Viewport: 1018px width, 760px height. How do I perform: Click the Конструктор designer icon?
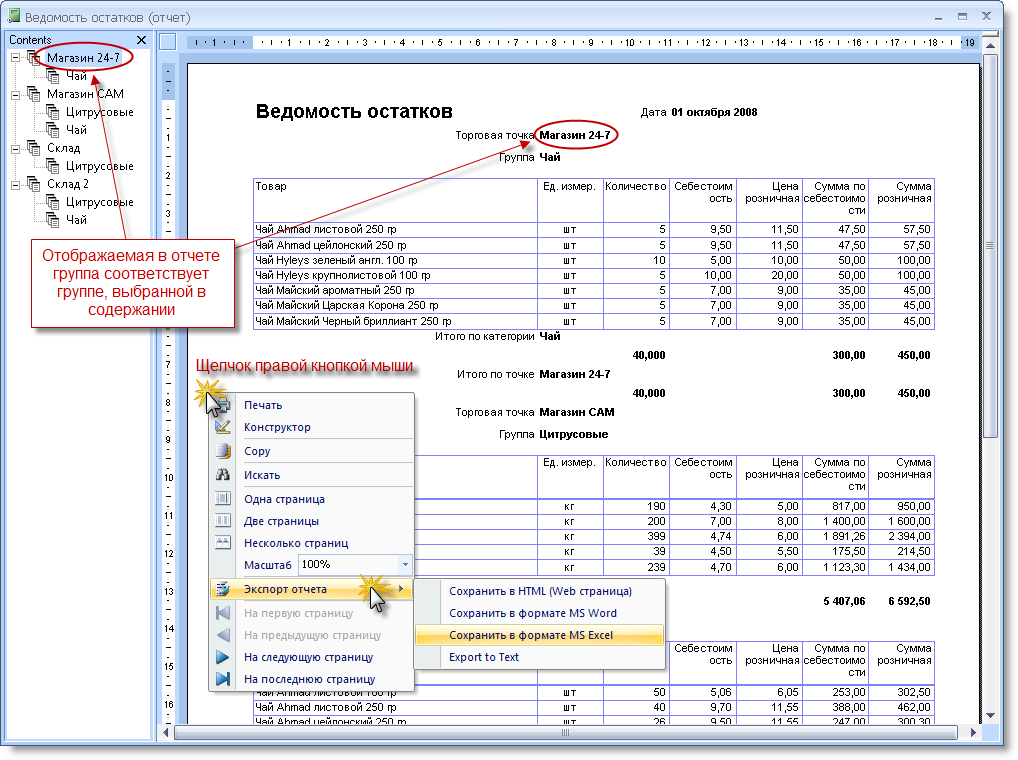(x=223, y=426)
